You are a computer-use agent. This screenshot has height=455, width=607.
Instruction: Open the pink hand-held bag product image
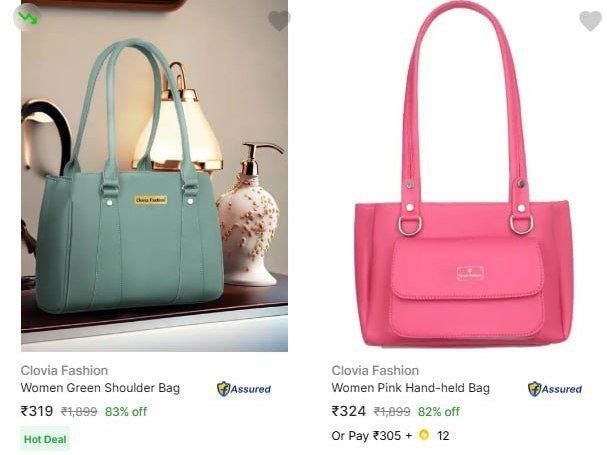[x=464, y=174]
